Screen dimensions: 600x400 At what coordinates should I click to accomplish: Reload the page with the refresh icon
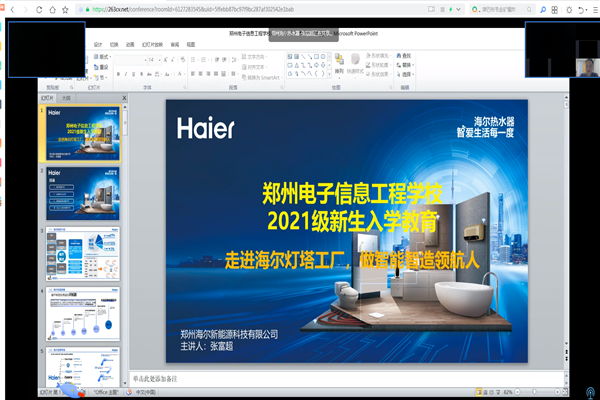(39, 8)
